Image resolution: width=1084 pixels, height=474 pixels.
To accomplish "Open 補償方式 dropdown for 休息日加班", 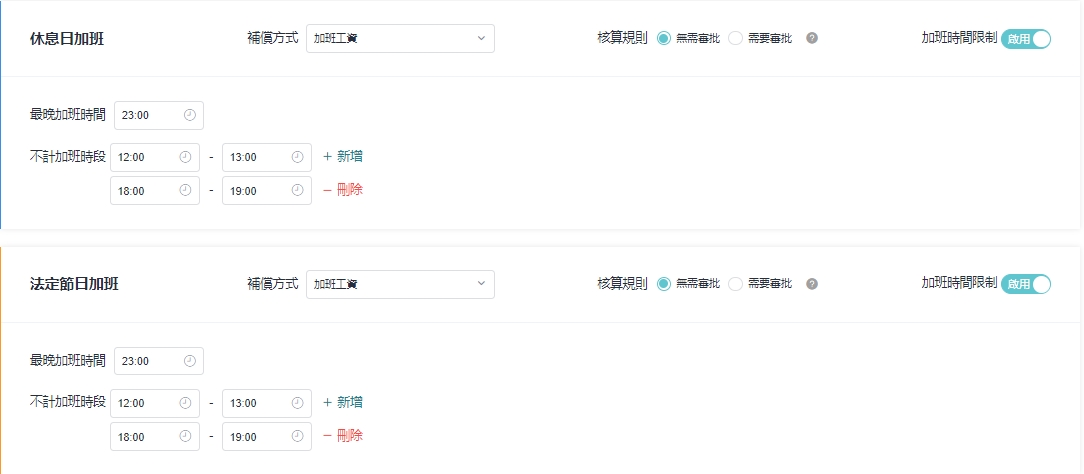I will point(400,39).
